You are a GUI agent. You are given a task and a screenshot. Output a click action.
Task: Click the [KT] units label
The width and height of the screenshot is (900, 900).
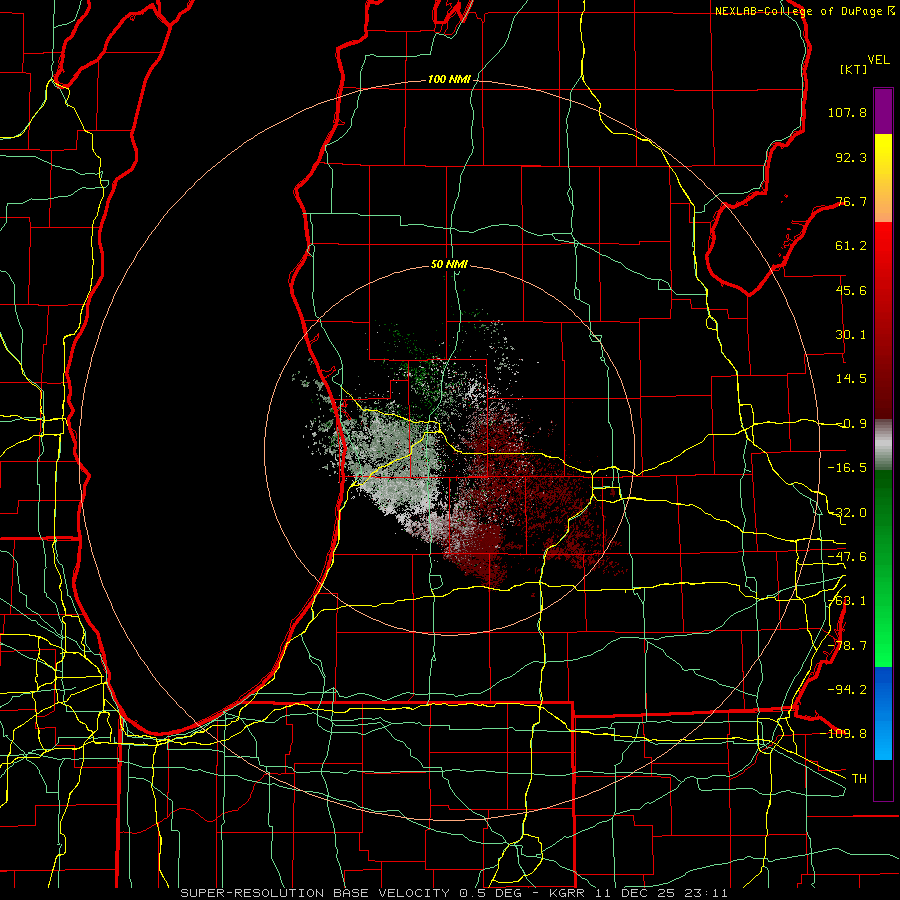pos(854,69)
